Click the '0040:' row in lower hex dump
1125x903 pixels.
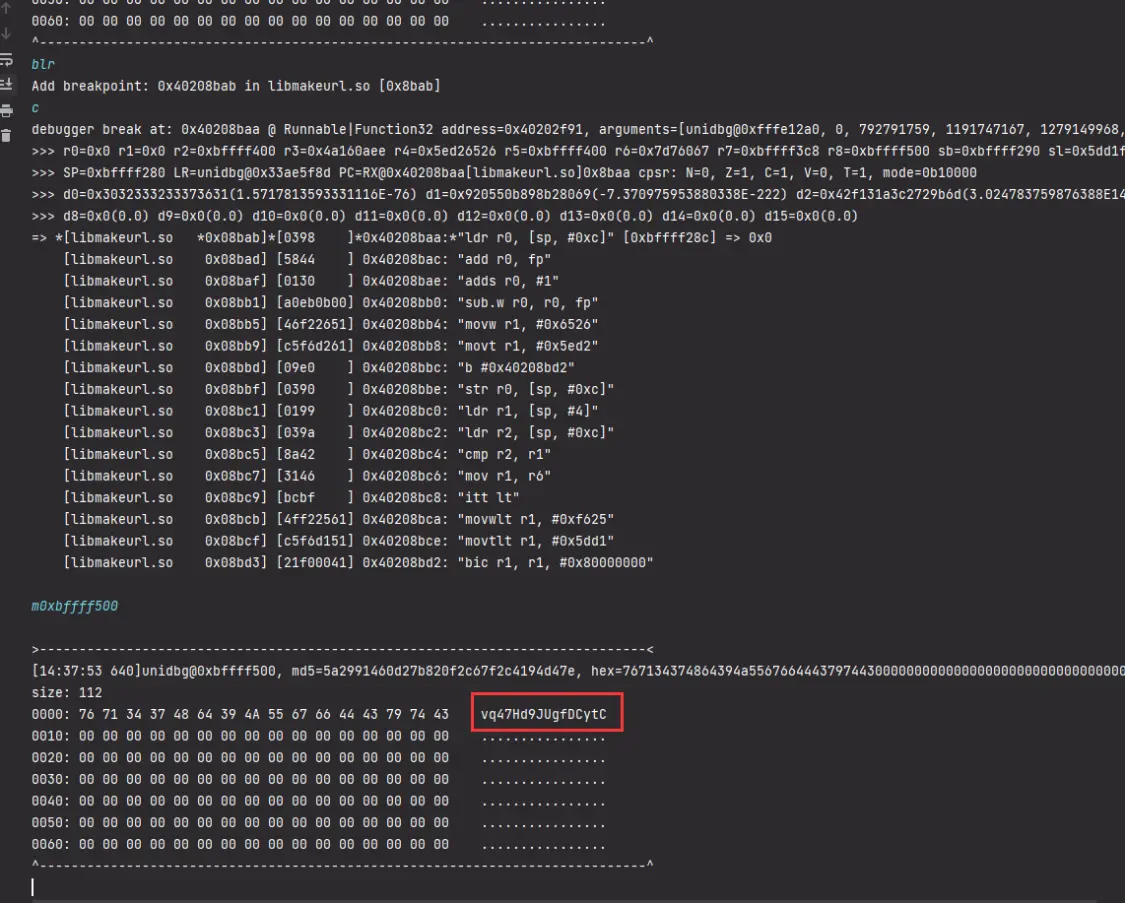(319, 800)
